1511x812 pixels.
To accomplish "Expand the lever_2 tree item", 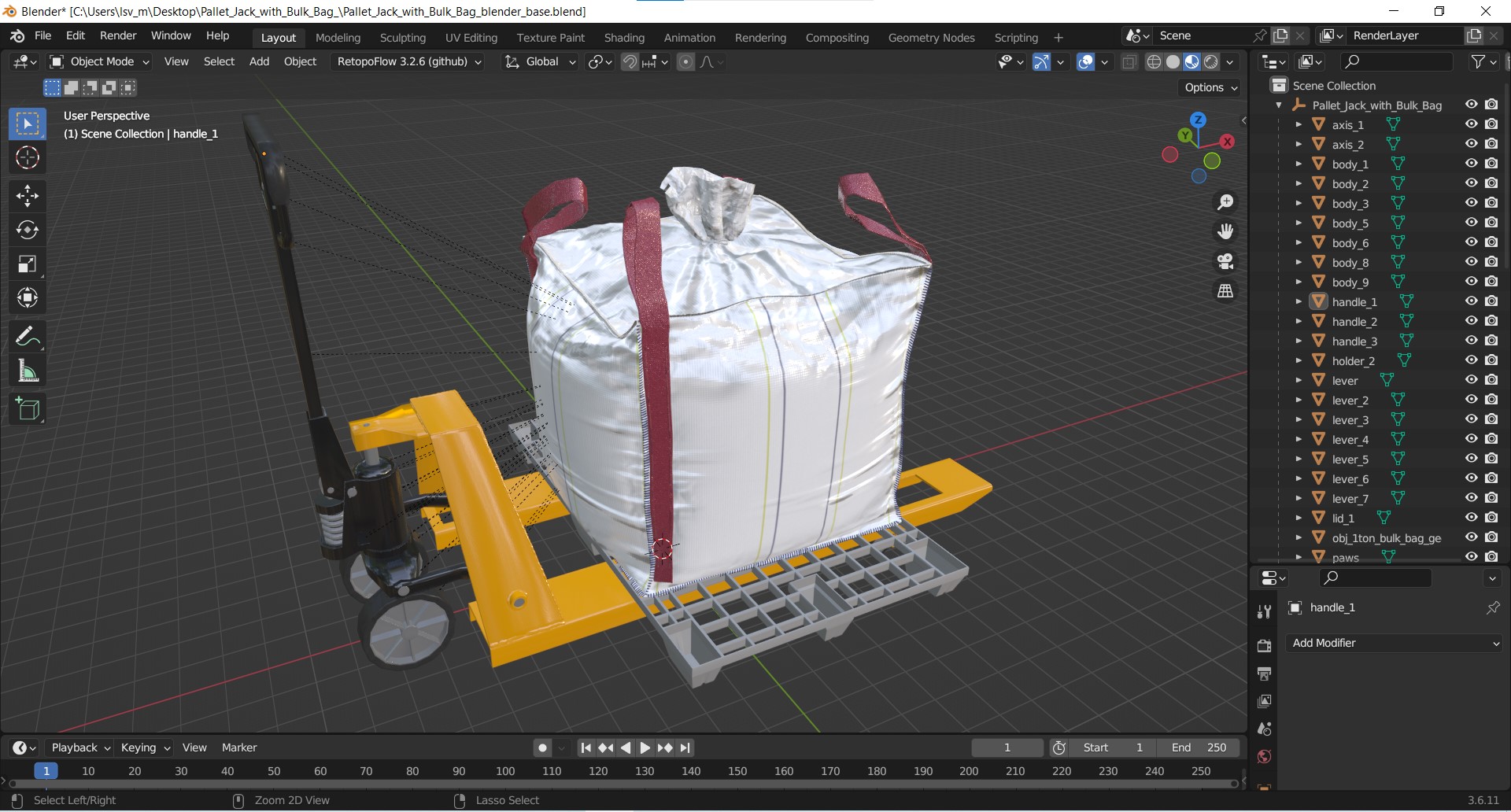I will [x=1299, y=400].
